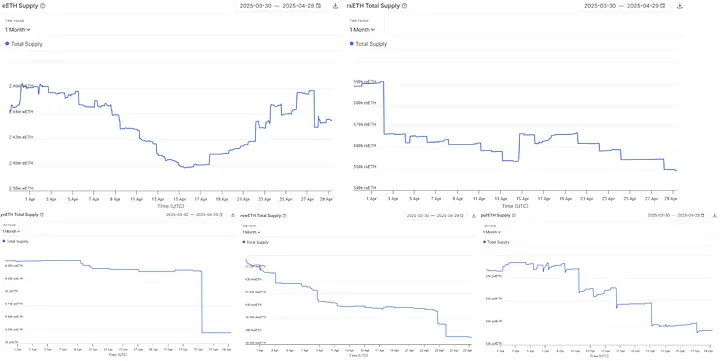This screenshot has height=361, width=720.
Task: Click the 540k rsETH y-axis label
Action: (365, 188)
